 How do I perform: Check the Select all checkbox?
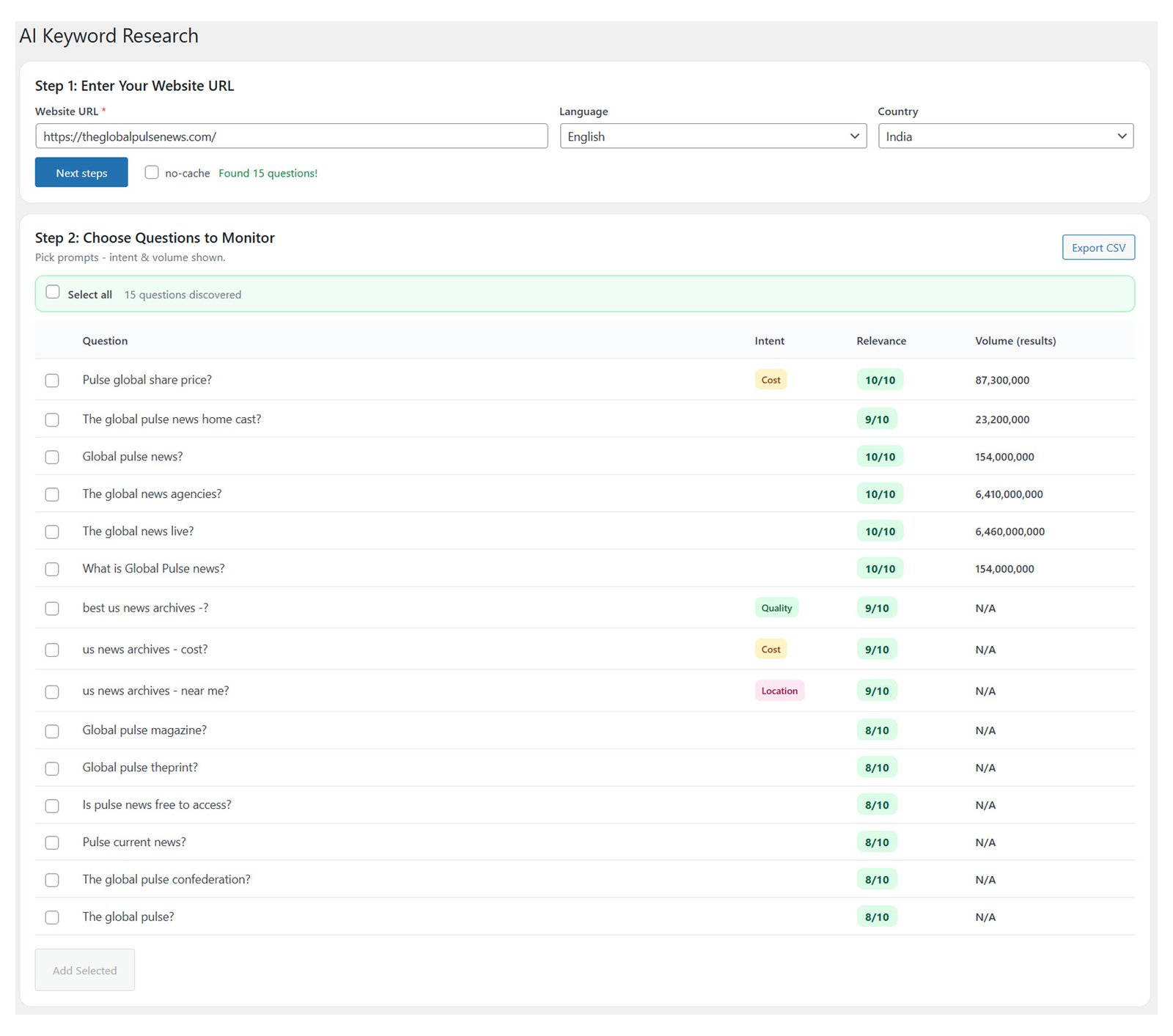coord(53,293)
